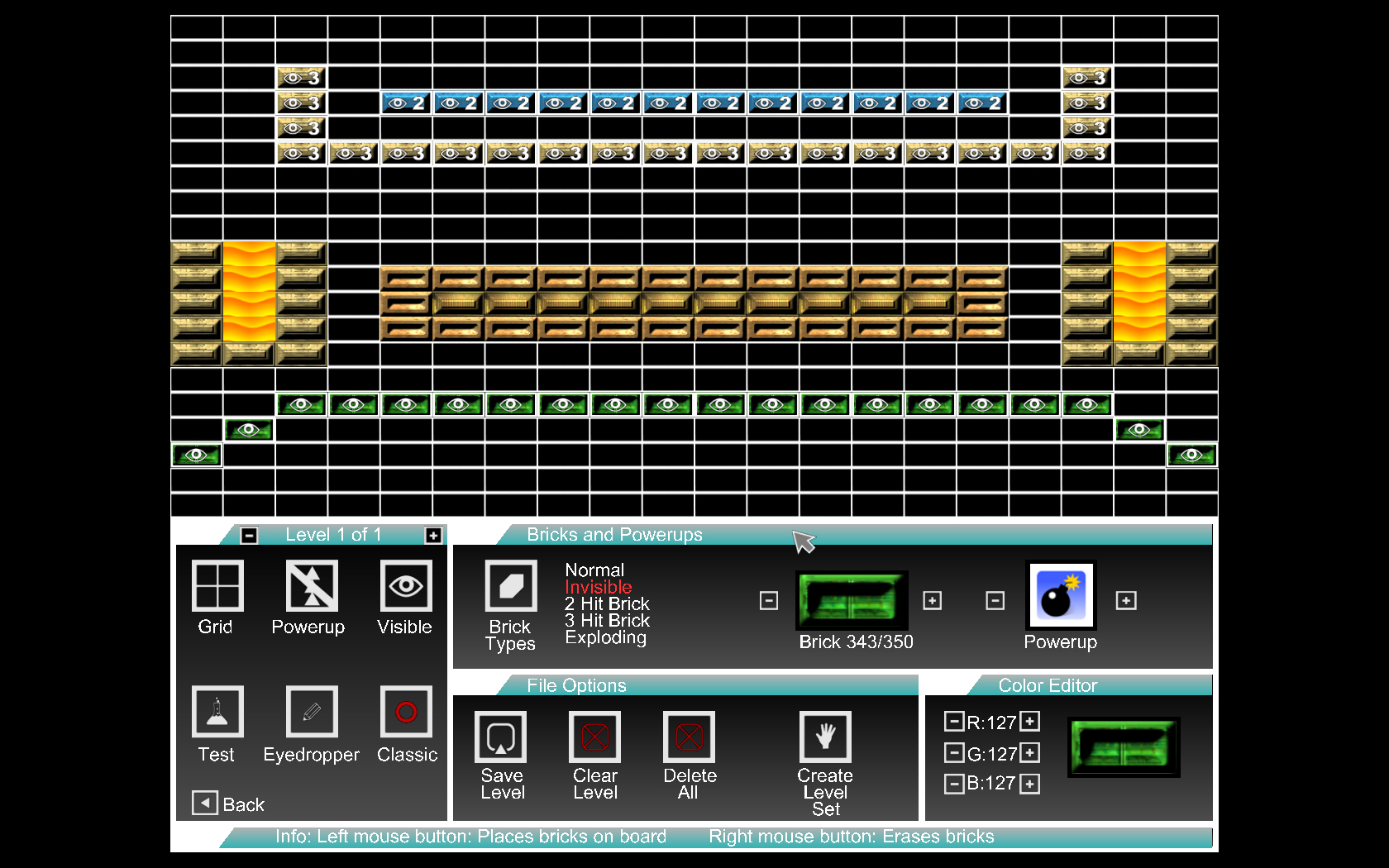Increase the R color value
The image size is (1389, 868).
[x=1029, y=722]
